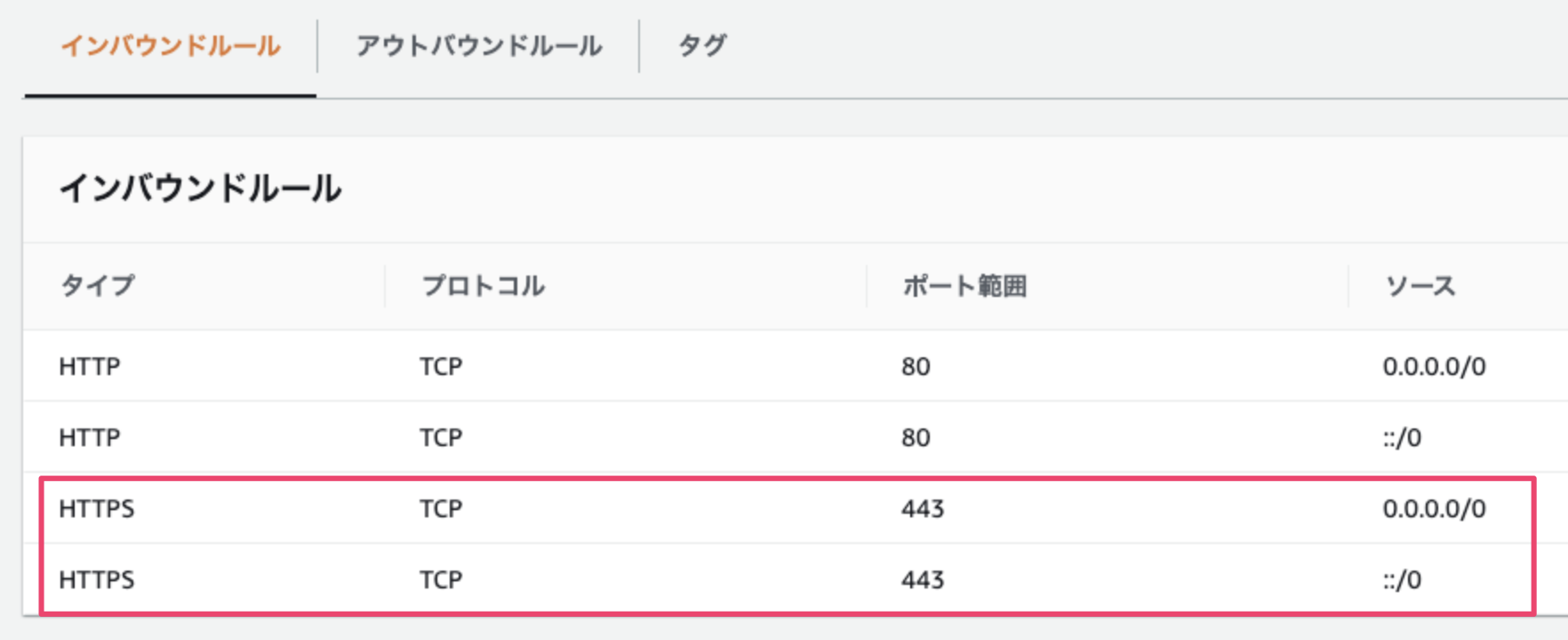Click the インバウンドルール section heading
Viewport: 1568px width, 640px height.
pos(200,188)
